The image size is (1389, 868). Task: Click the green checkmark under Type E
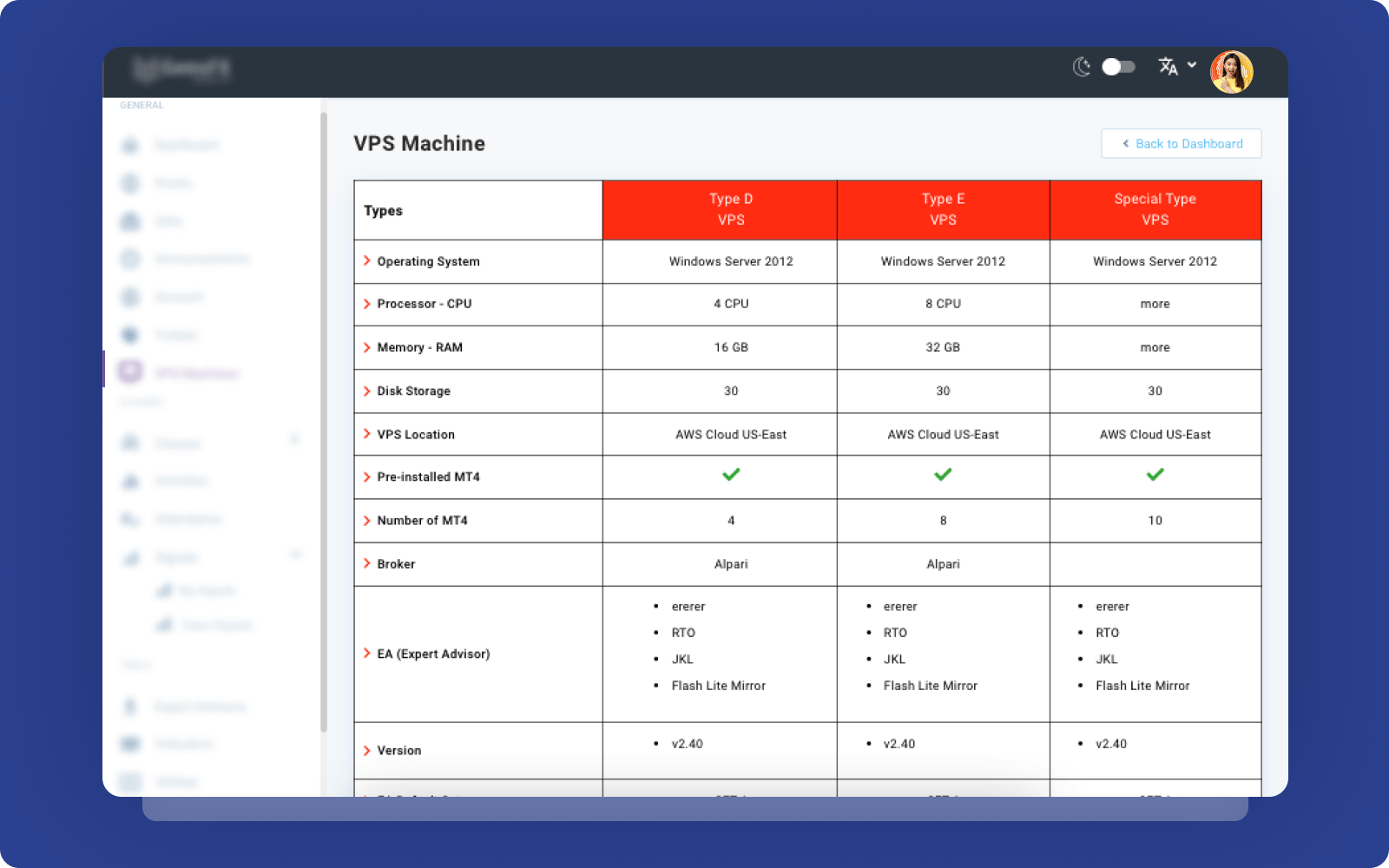point(943,475)
